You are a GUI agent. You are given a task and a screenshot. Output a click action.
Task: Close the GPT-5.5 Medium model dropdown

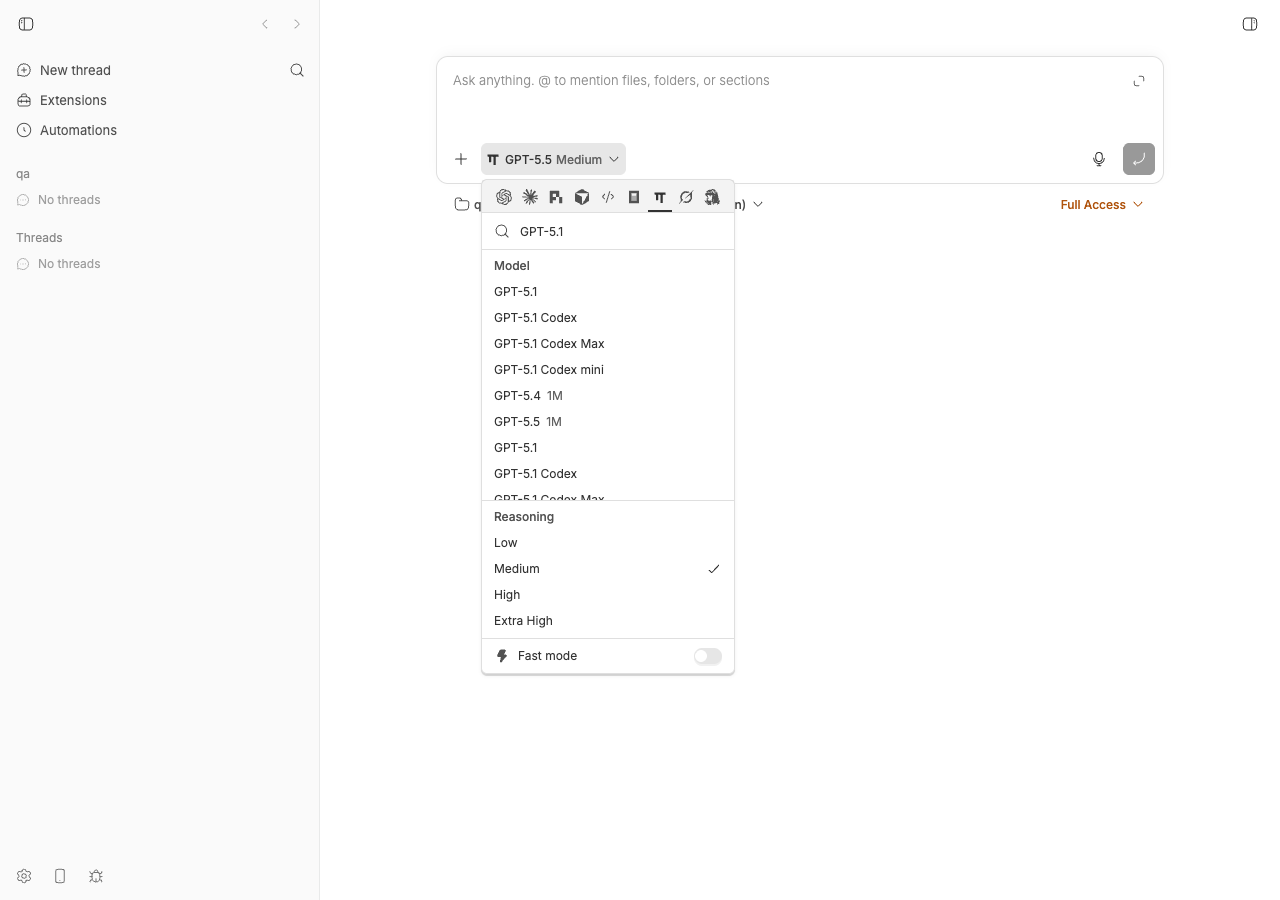point(553,159)
